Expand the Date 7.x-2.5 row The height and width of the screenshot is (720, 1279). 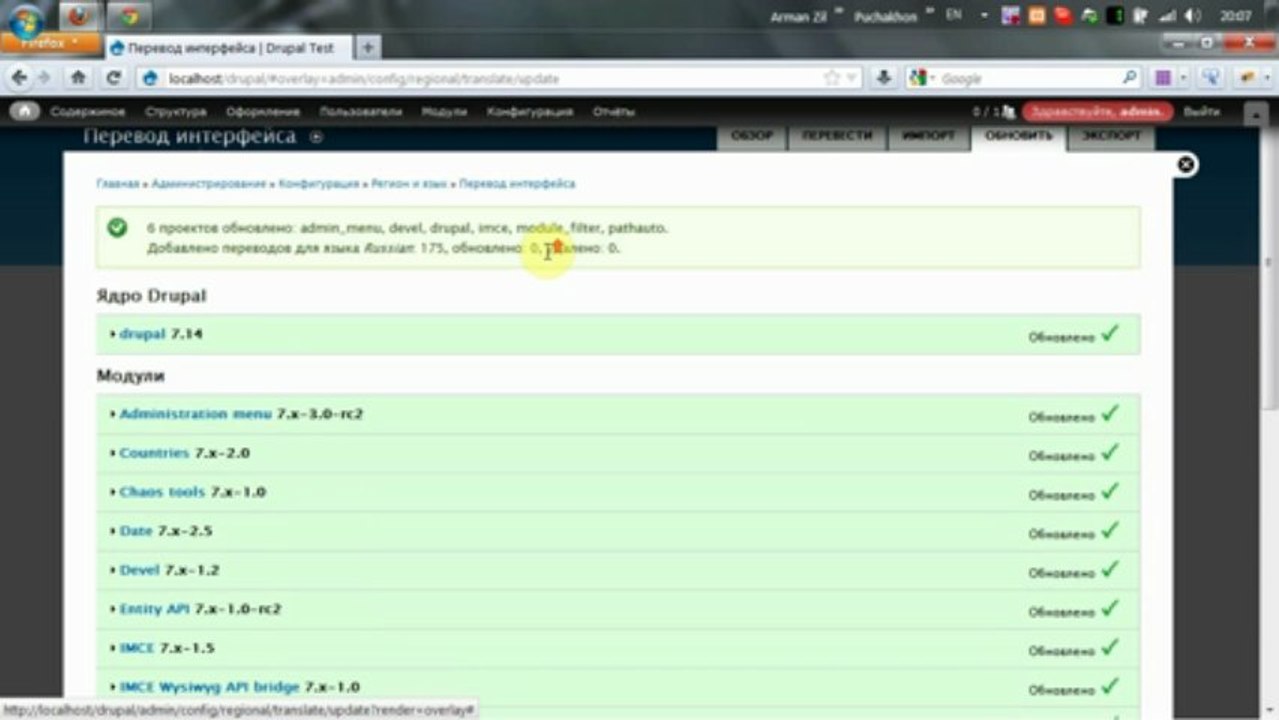coord(618,531)
